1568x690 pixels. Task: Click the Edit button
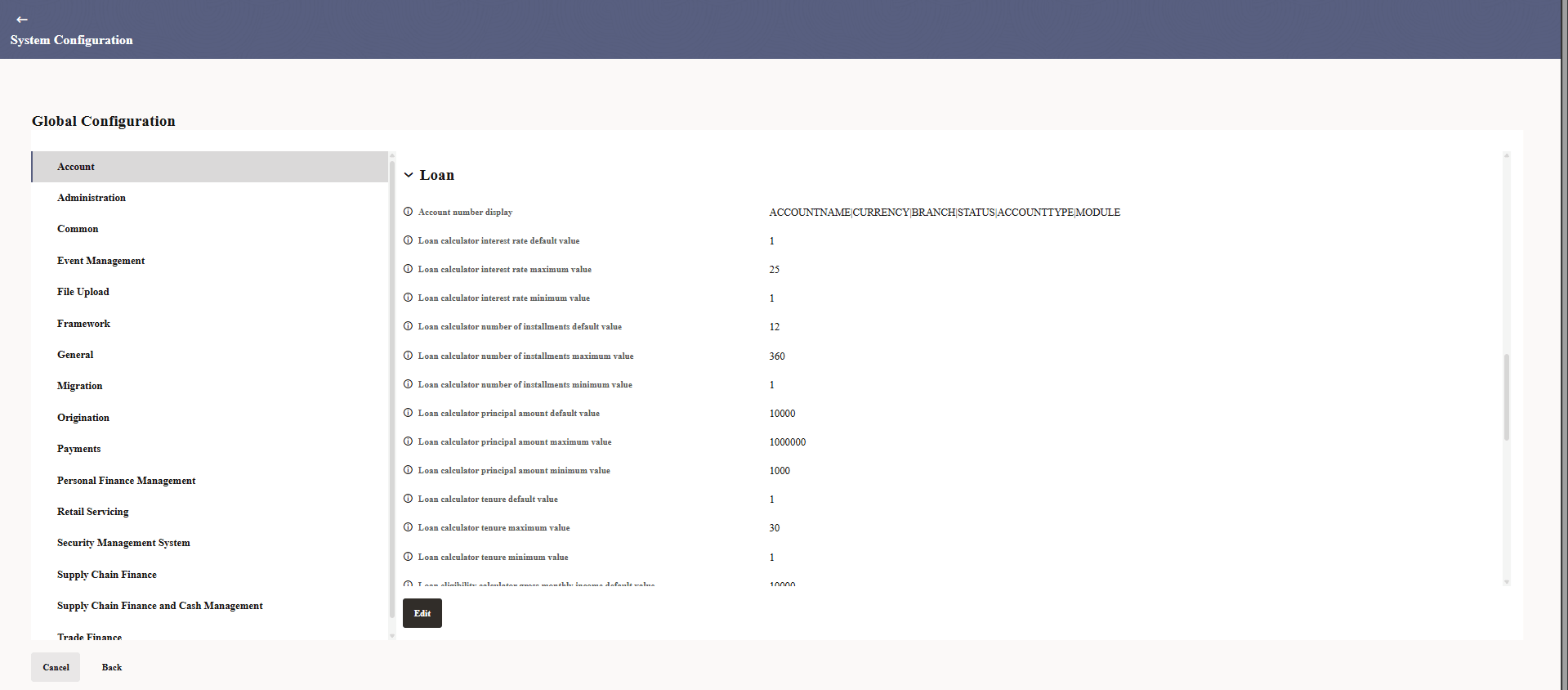422,613
